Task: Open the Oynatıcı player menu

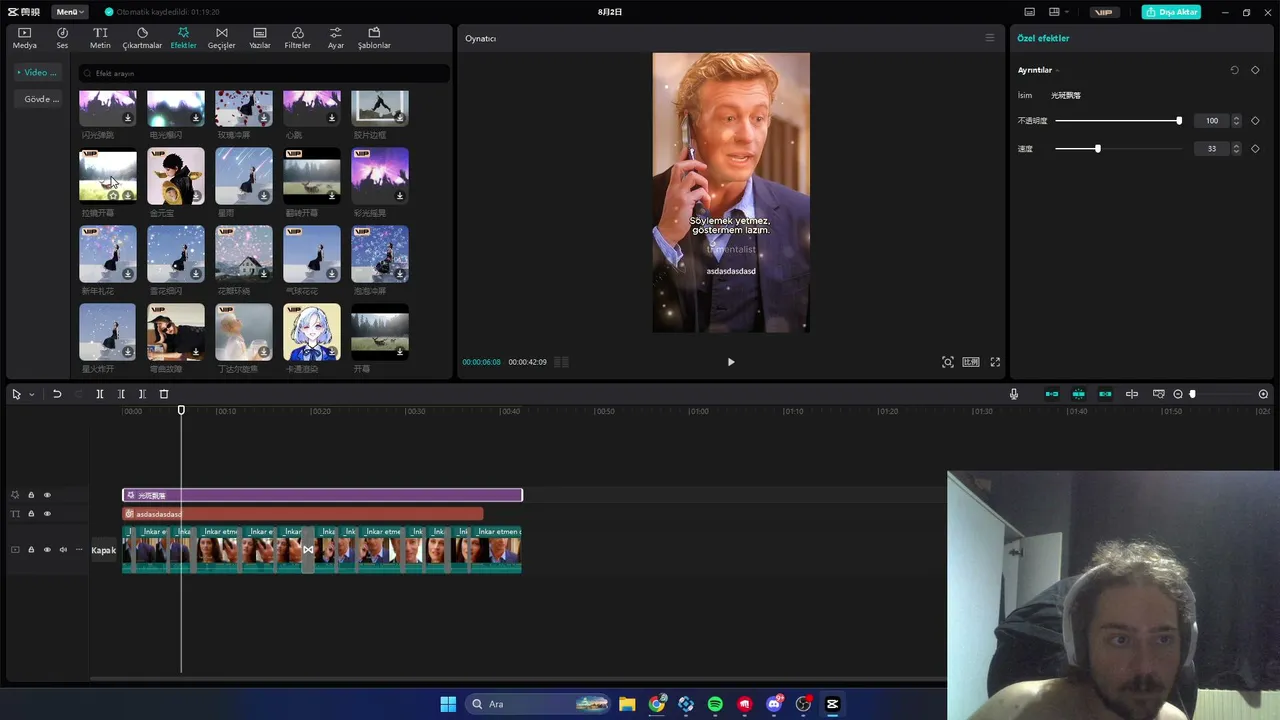Action: click(990, 38)
